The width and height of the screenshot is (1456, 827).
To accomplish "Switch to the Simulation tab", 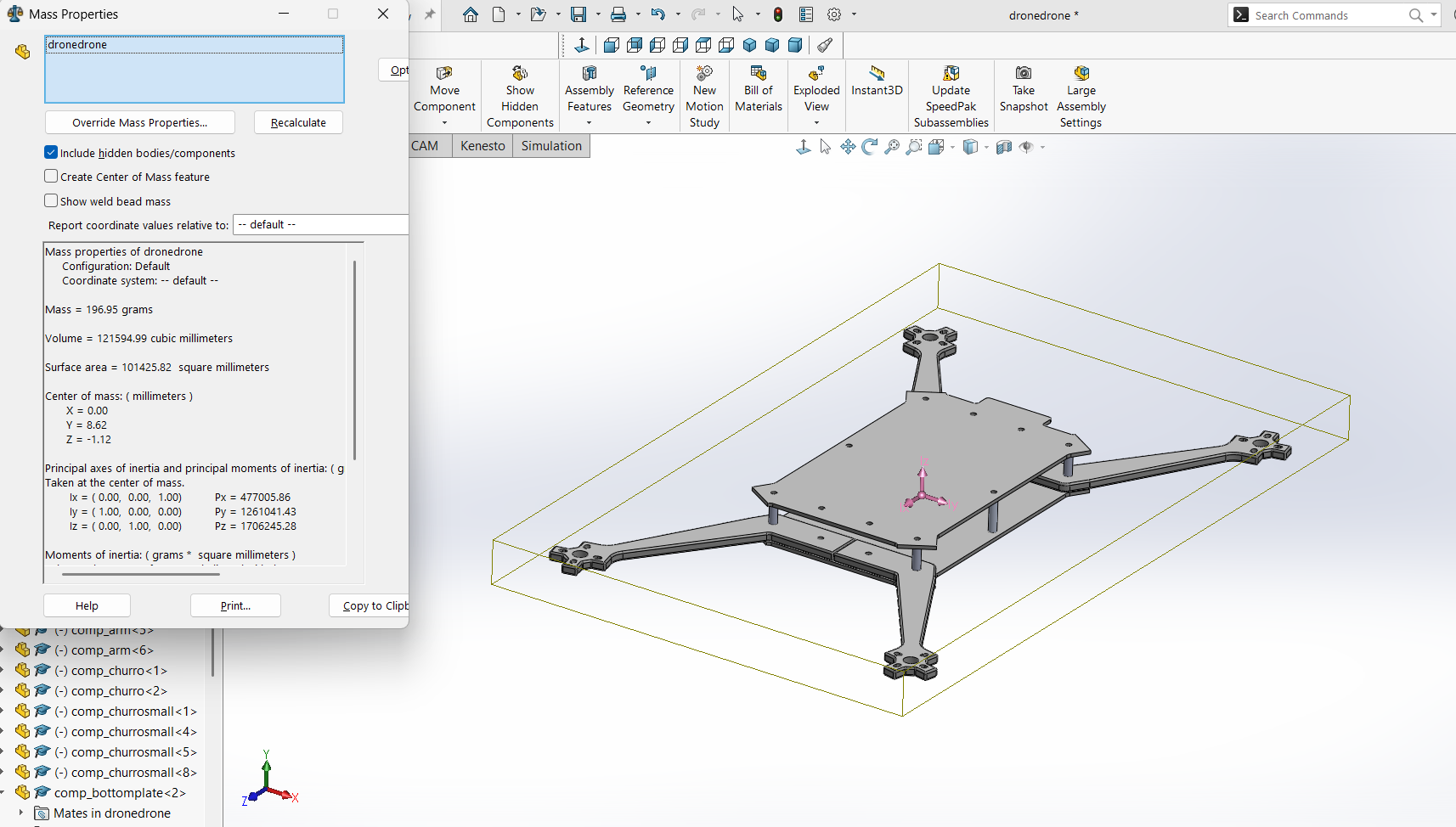I will 551,146.
